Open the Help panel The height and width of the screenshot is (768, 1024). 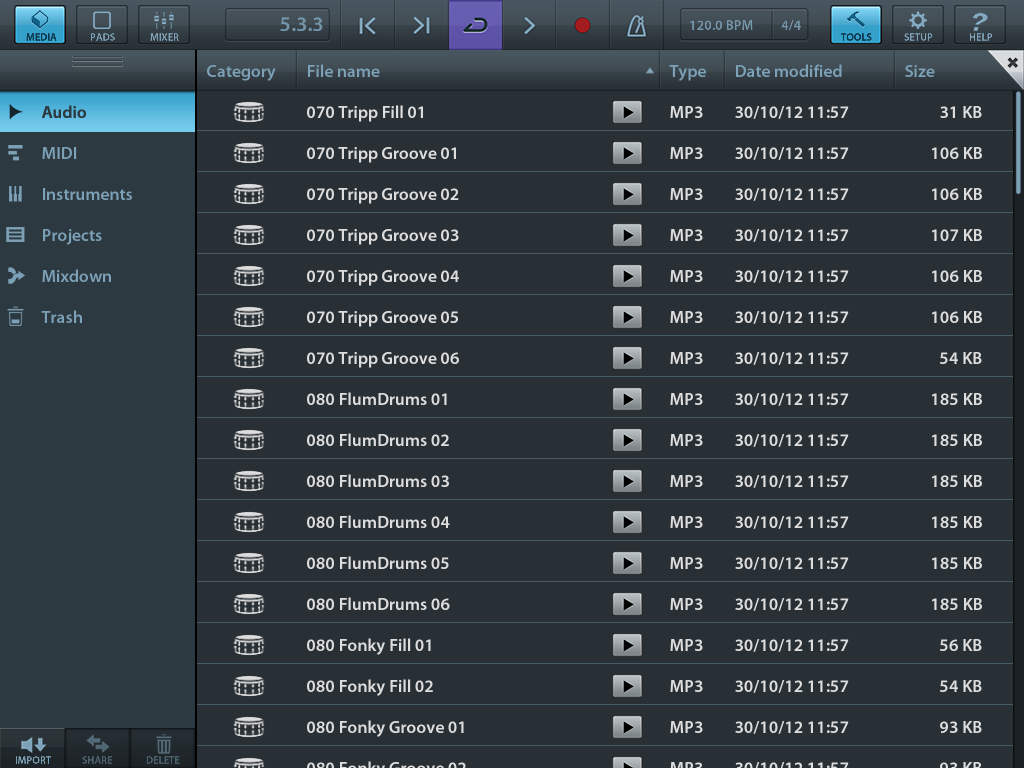coord(979,24)
